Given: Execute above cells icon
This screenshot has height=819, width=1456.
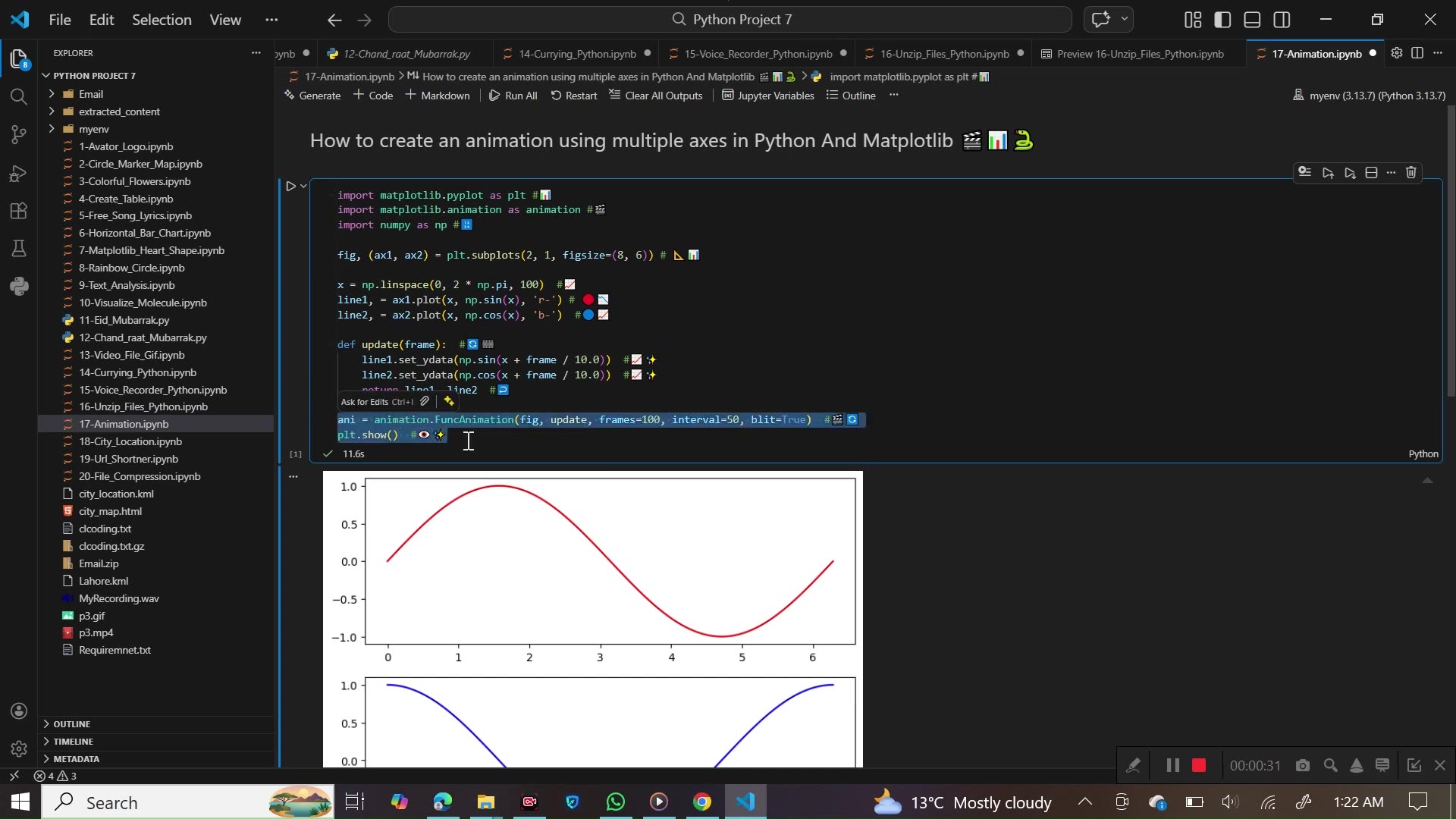Looking at the screenshot, I should [x=1328, y=173].
